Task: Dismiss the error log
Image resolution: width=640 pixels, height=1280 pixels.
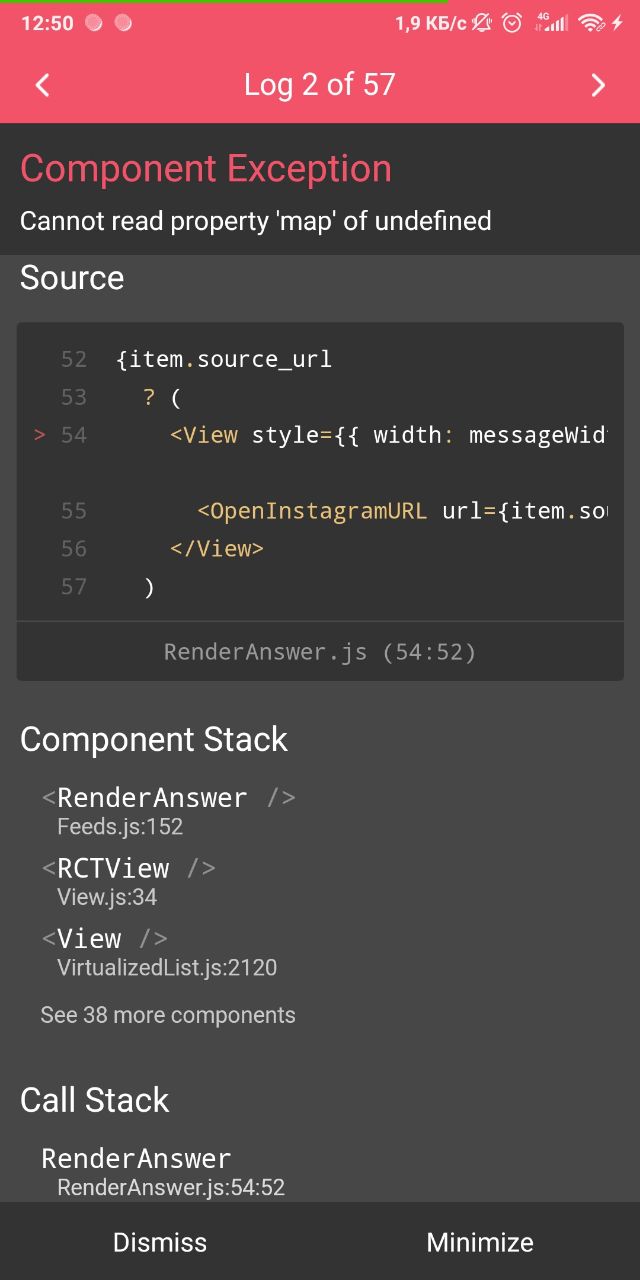Action: point(160,1242)
